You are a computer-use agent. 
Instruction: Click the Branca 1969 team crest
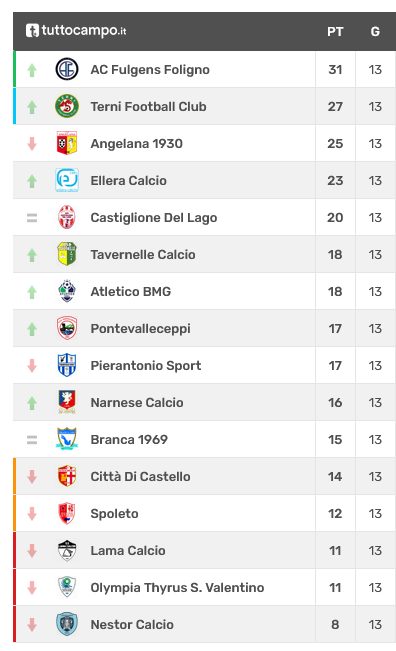tap(67, 439)
